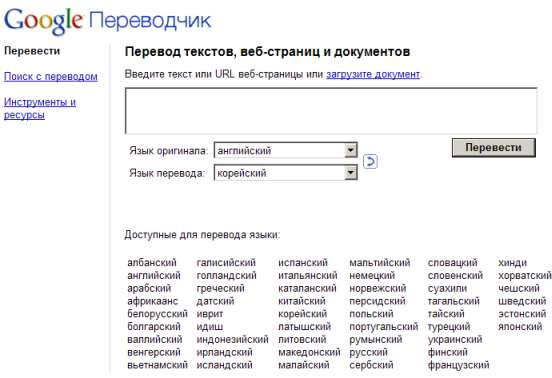
Task: Click итальянский in the language list
Action: tap(308, 276)
